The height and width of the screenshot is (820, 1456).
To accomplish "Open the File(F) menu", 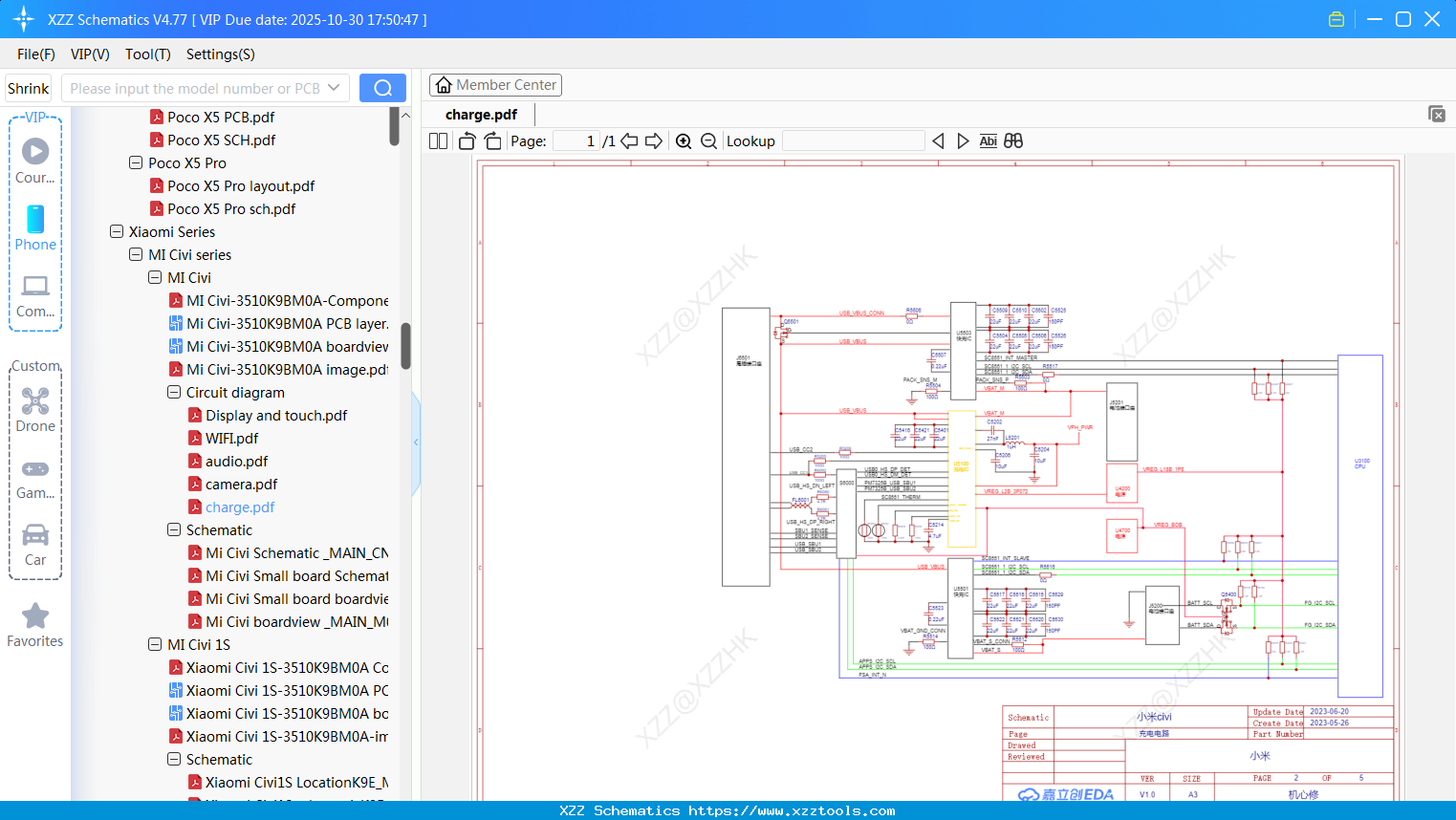I will tap(36, 54).
